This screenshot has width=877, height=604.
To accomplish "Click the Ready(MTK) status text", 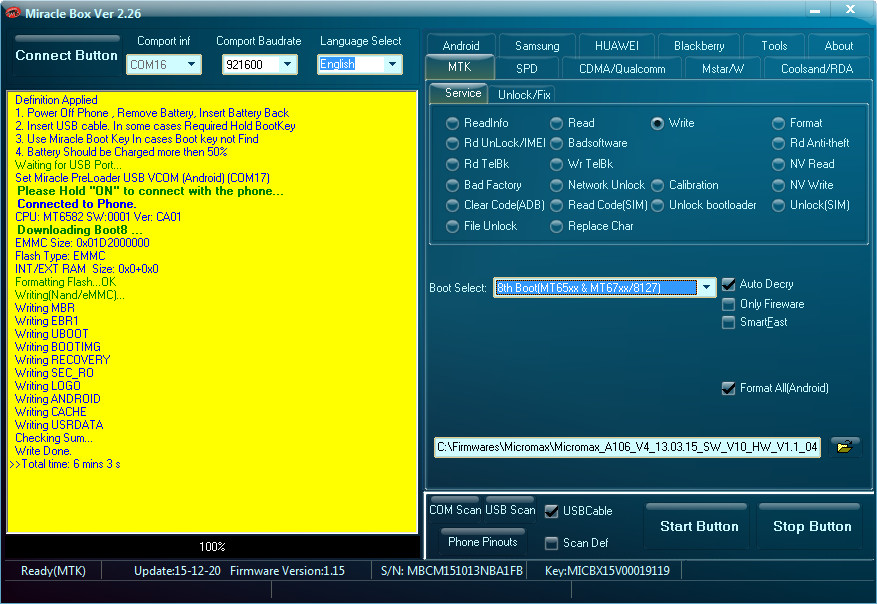I will (x=53, y=571).
